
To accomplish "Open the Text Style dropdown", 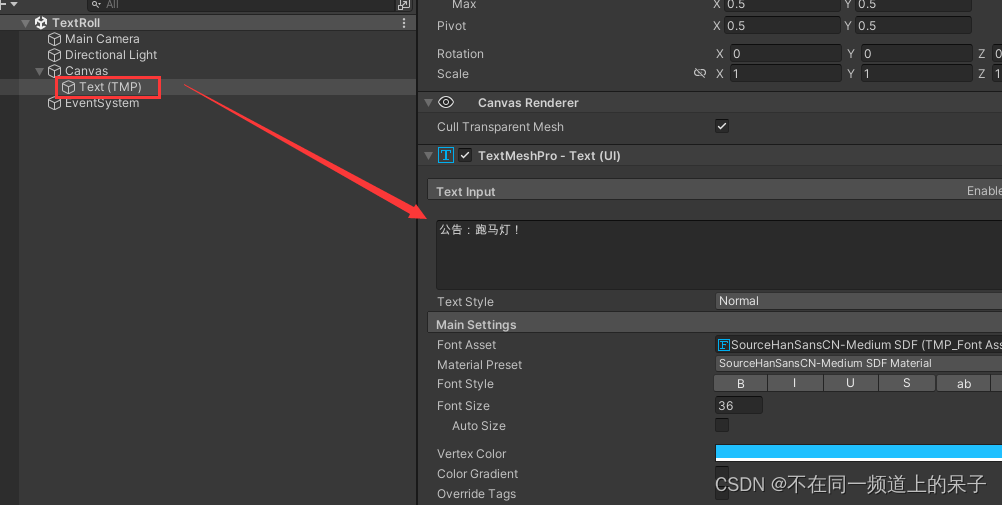I will point(858,301).
